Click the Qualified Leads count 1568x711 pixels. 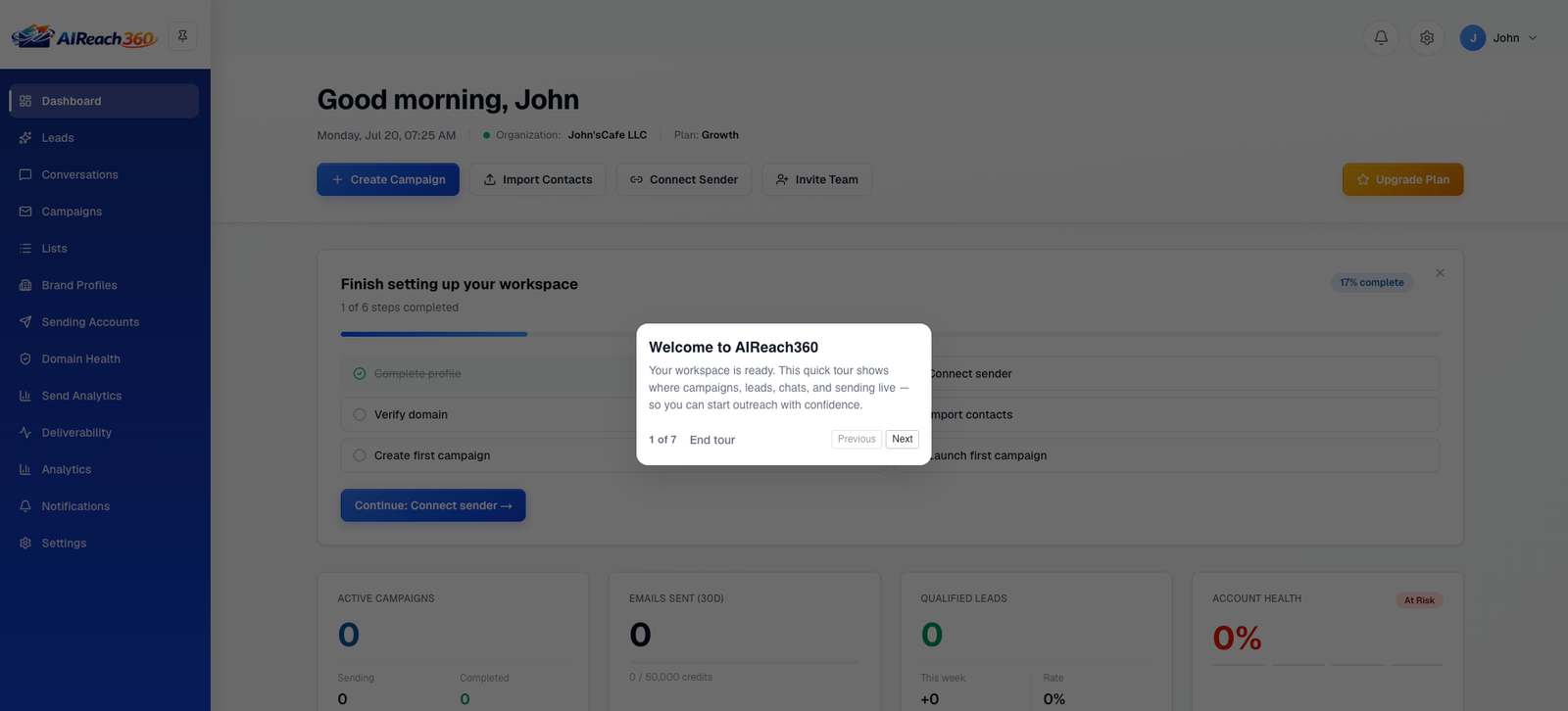[932, 635]
